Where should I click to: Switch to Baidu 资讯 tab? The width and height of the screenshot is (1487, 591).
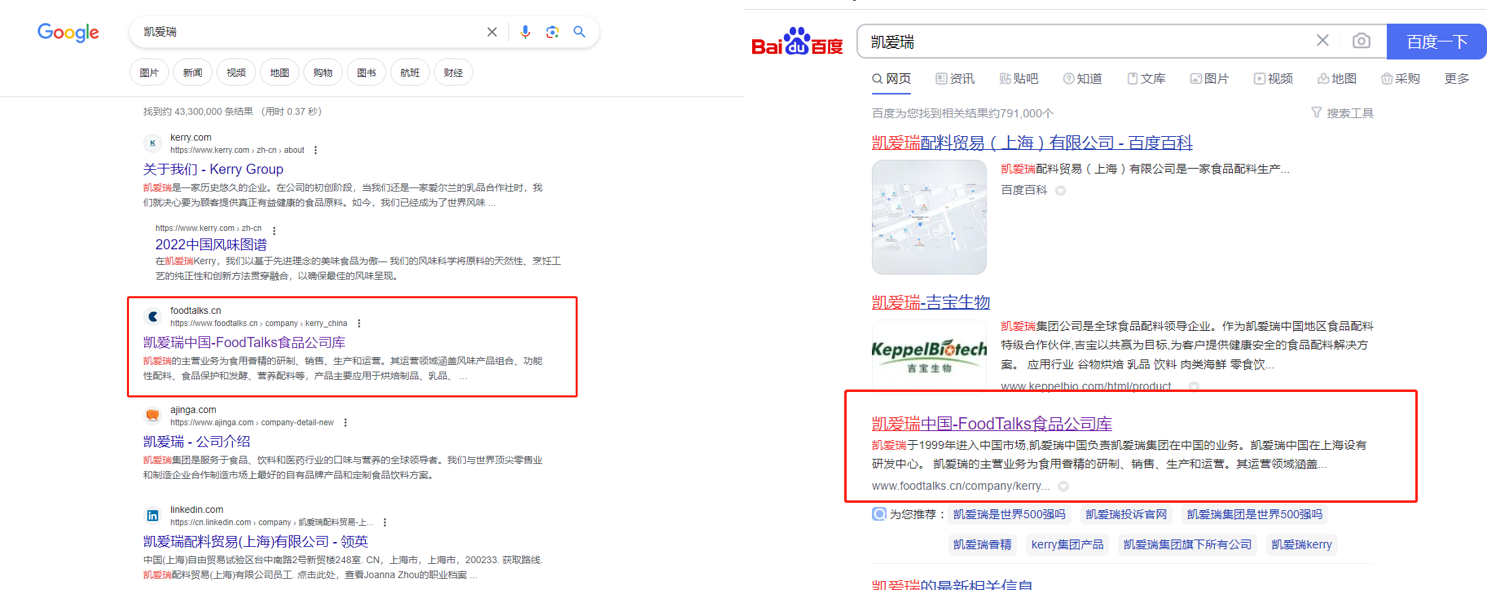pyautogui.click(x=954, y=79)
